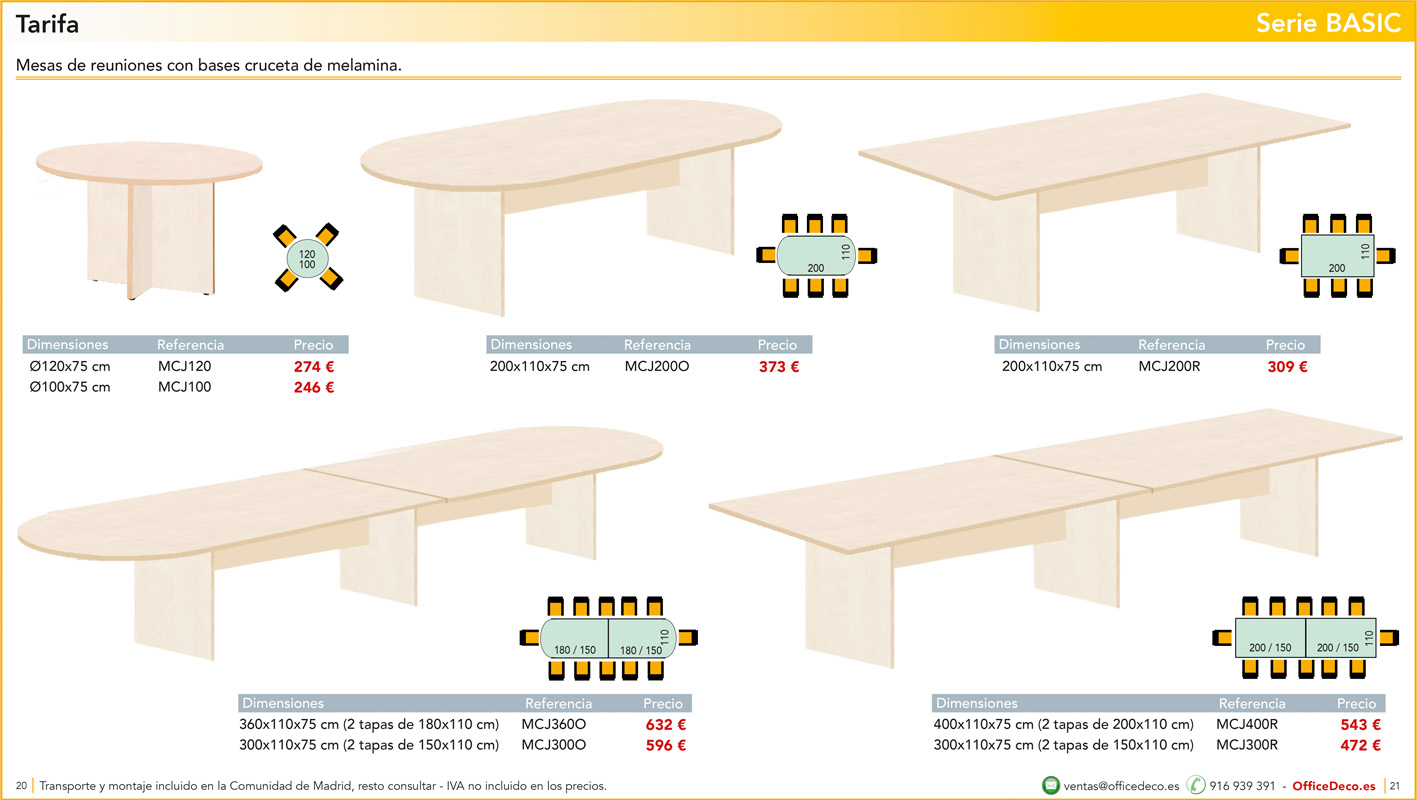Screen dimensions: 1417x800
Task: Click the 373 € price
Action: [779, 367]
